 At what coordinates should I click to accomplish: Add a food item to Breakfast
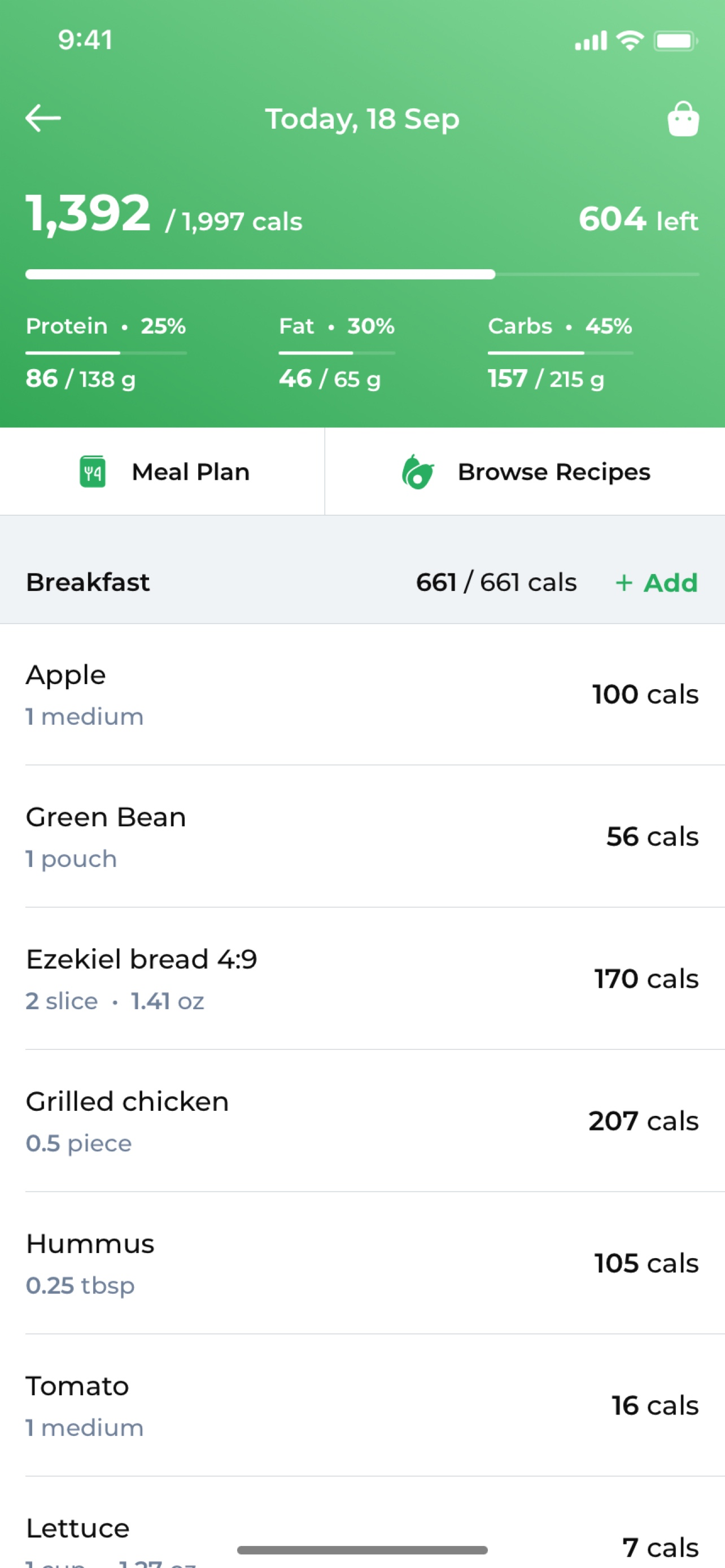click(x=657, y=583)
